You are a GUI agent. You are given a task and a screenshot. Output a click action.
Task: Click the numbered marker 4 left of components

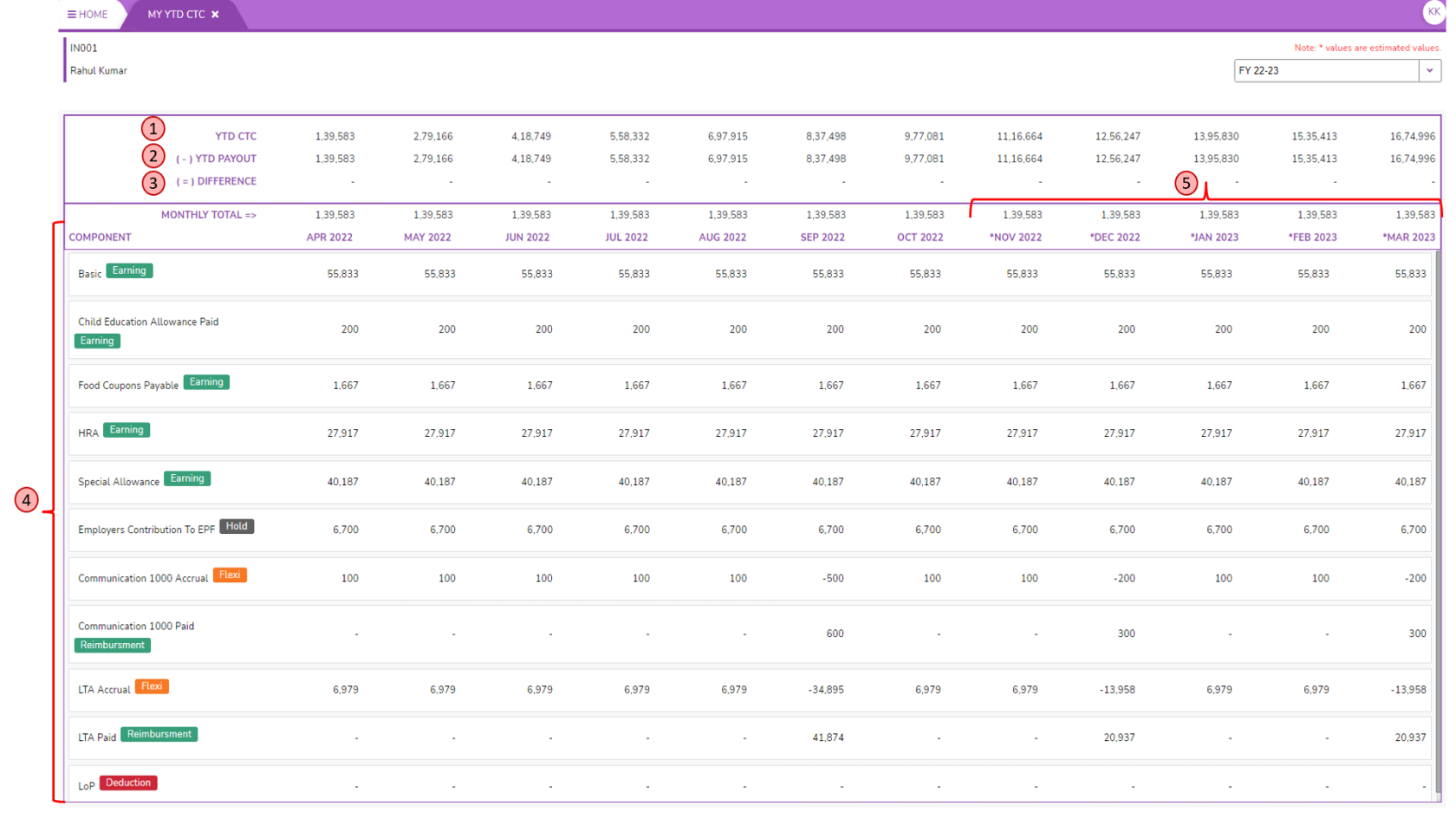pos(27,500)
